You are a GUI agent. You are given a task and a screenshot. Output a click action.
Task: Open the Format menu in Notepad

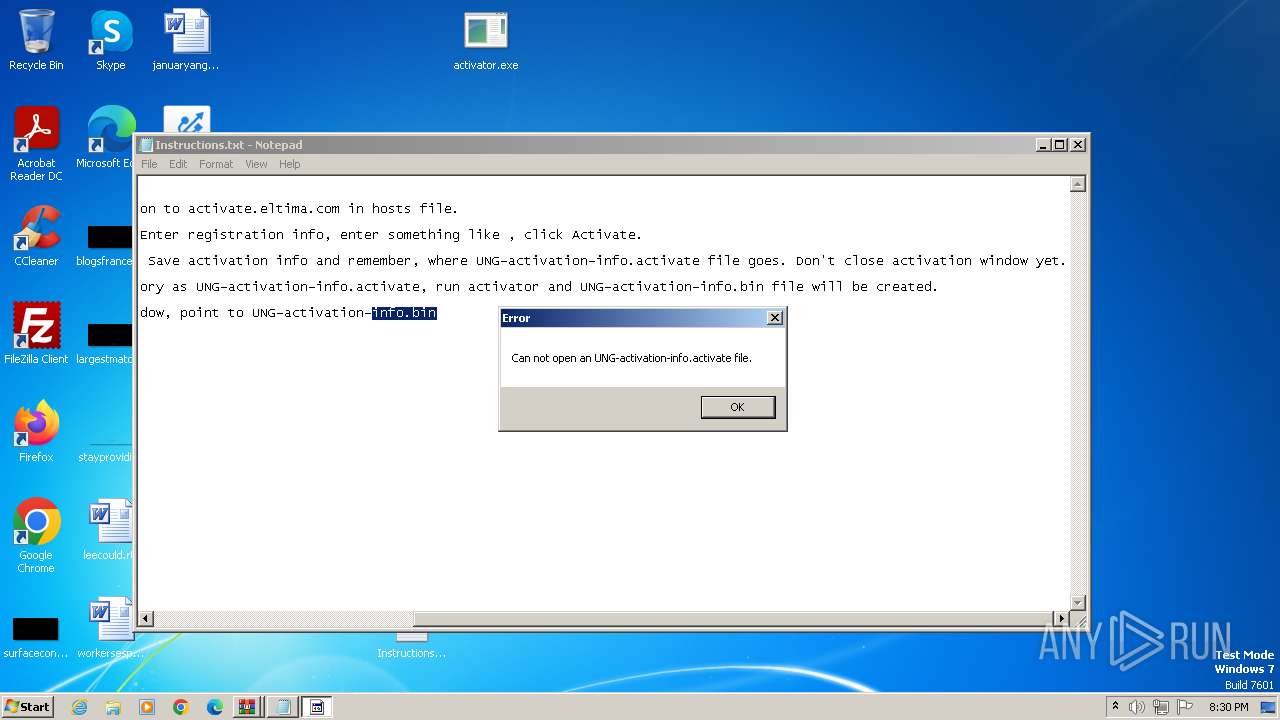coord(216,164)
